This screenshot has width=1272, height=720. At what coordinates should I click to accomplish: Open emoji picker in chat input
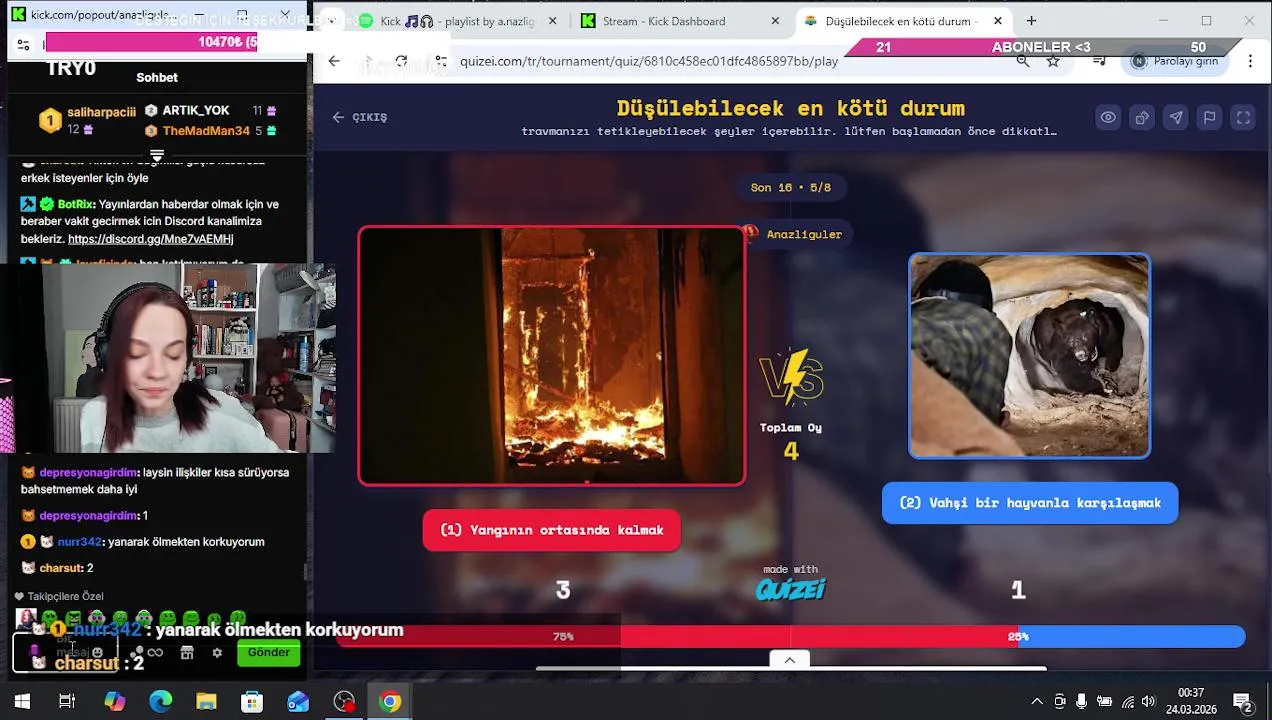click(x=97, y=652)
